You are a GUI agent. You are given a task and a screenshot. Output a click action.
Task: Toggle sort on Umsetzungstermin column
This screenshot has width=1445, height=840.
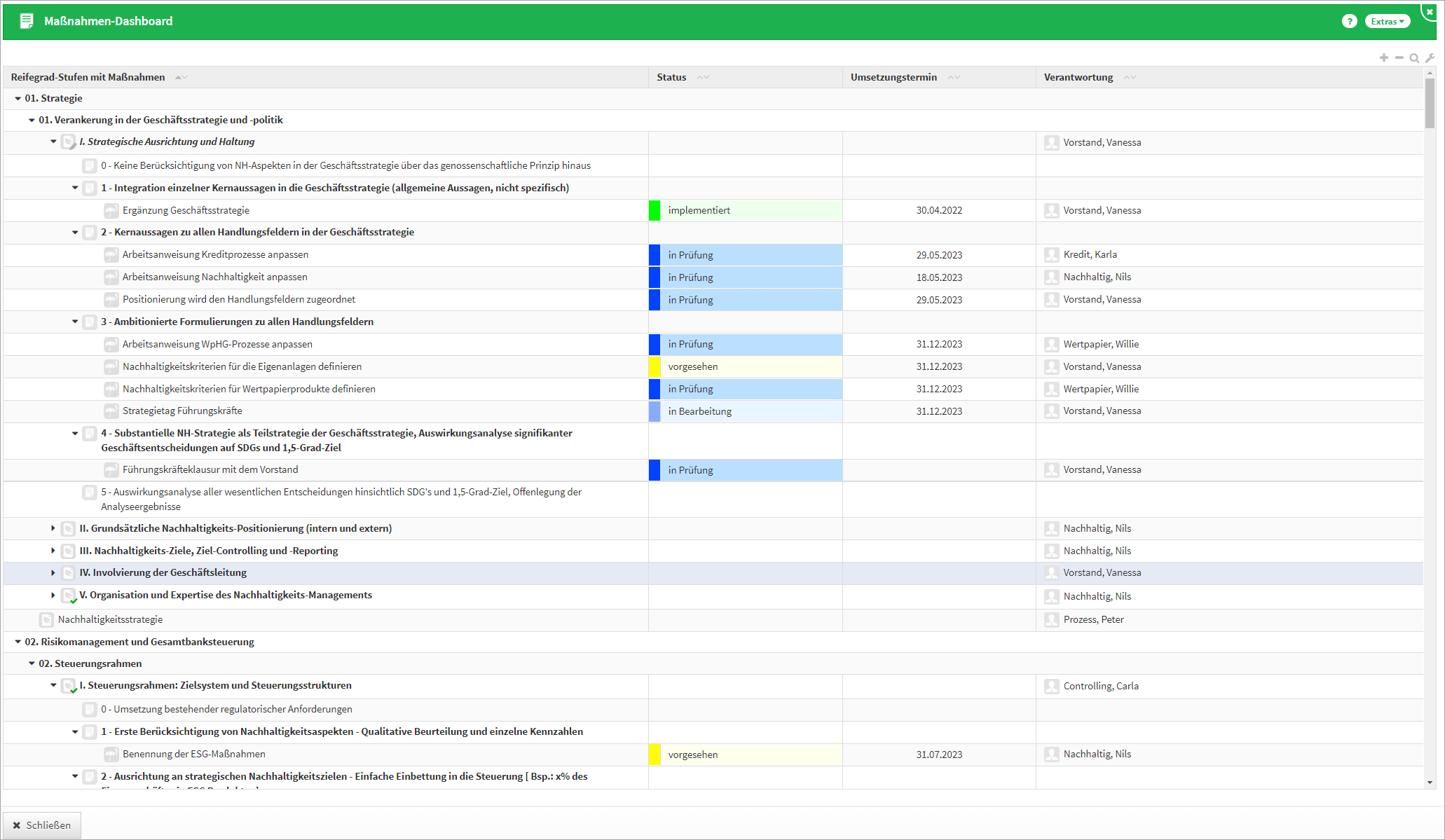[953, 77]
